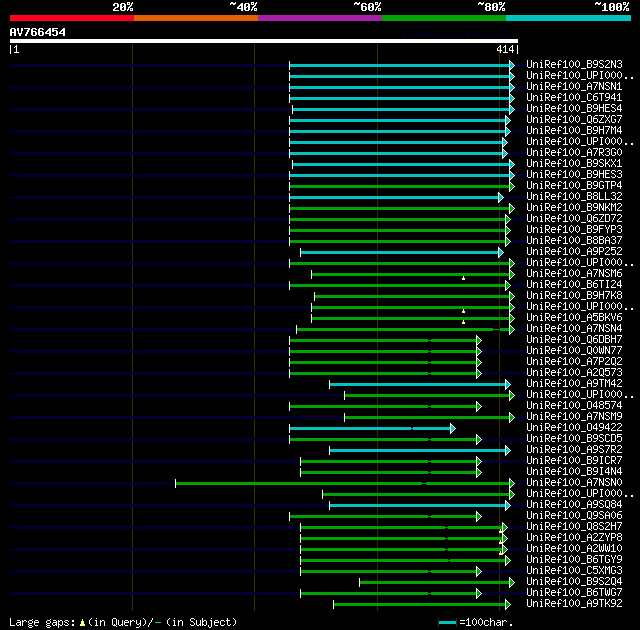Select the UniRef100_B9FYP3 label
This screenshot has height=630, width=640.
point(574,230)
